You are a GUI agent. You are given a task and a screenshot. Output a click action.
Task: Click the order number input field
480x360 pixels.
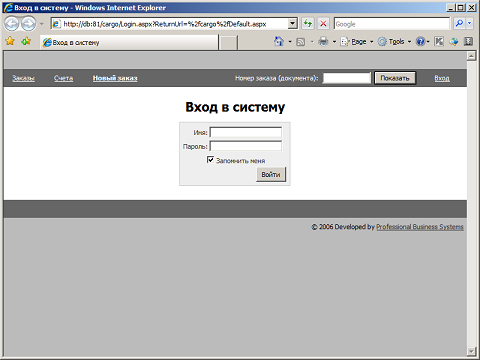(347, 78)
